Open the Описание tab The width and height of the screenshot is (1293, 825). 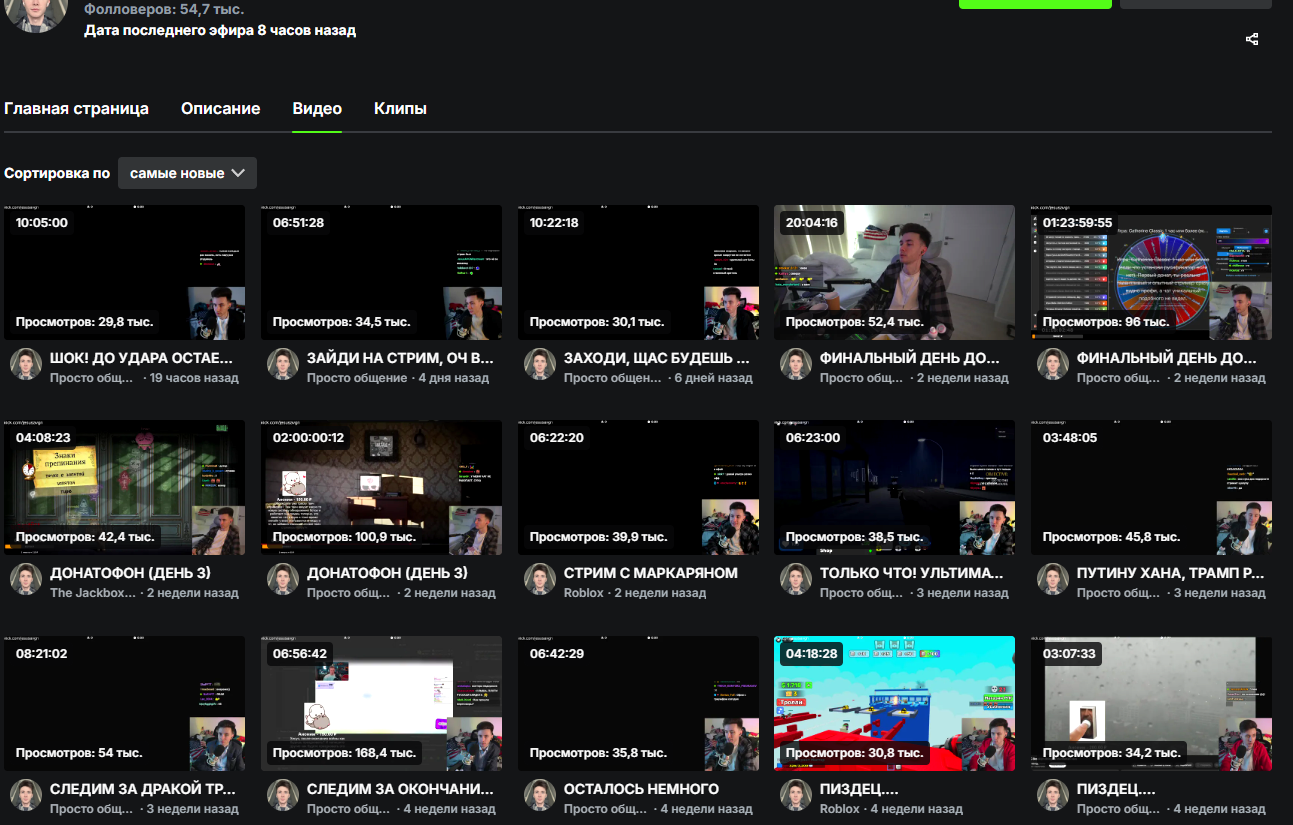[x=221, y=109]
